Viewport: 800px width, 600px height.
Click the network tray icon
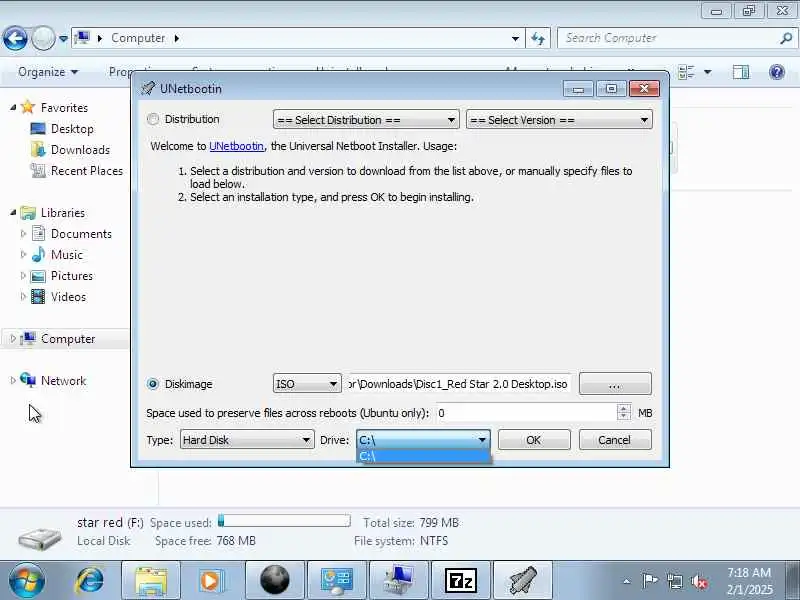674,581
